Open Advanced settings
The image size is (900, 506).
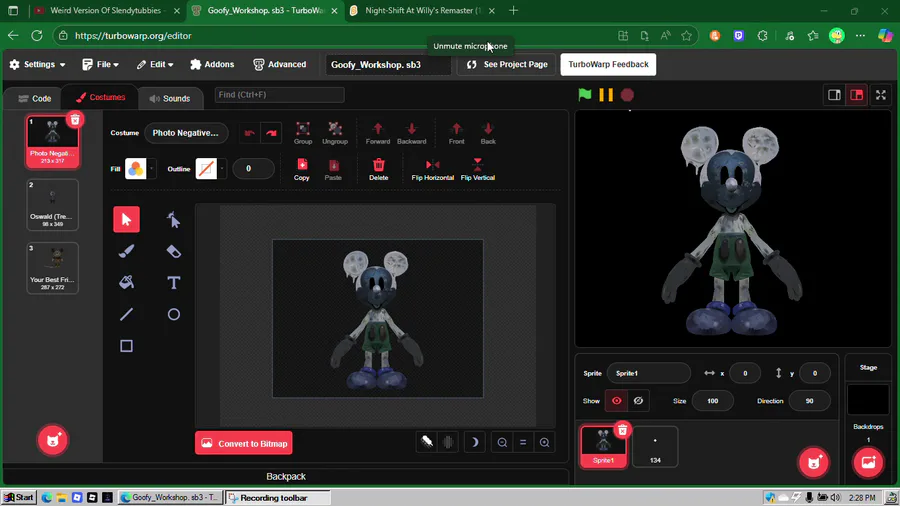[280, 64]
